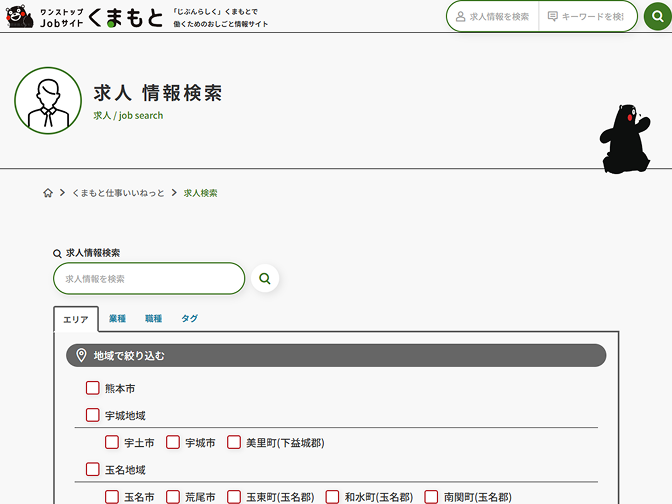Viewport: 672px width, 504px height.
Task: Click the home icon in breadcrumb
Action: point(48,193)
